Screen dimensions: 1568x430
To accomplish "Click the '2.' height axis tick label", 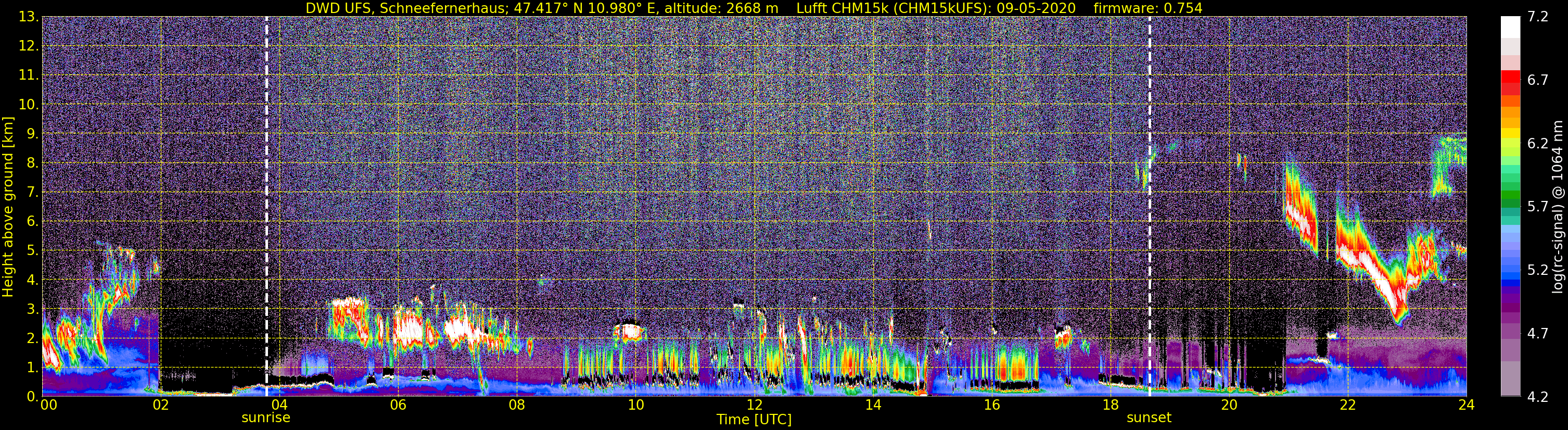I will tap(33, 338).
